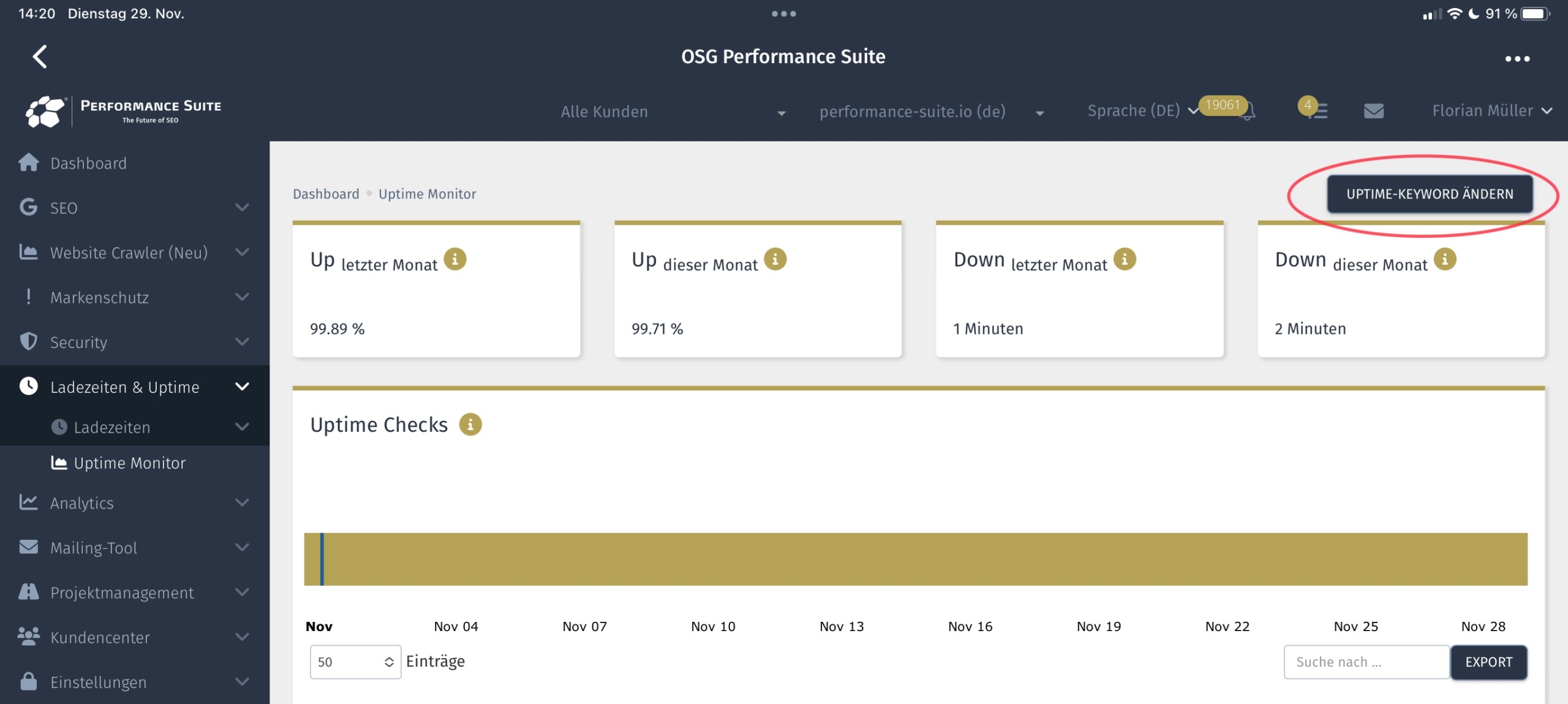The width and height of the screenshot is (1568, 704).
Task: Click the Uptime Monitor breadcrumb
Action: 427,194
